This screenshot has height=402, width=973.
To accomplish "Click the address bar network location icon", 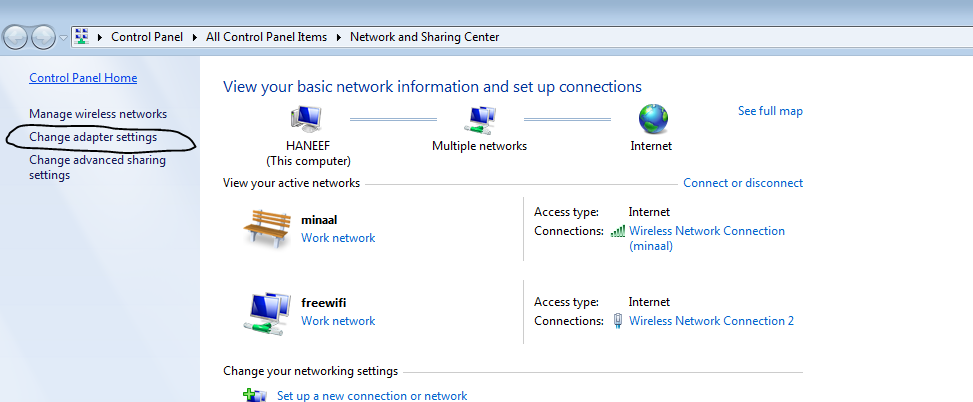I will click(82, 37).
